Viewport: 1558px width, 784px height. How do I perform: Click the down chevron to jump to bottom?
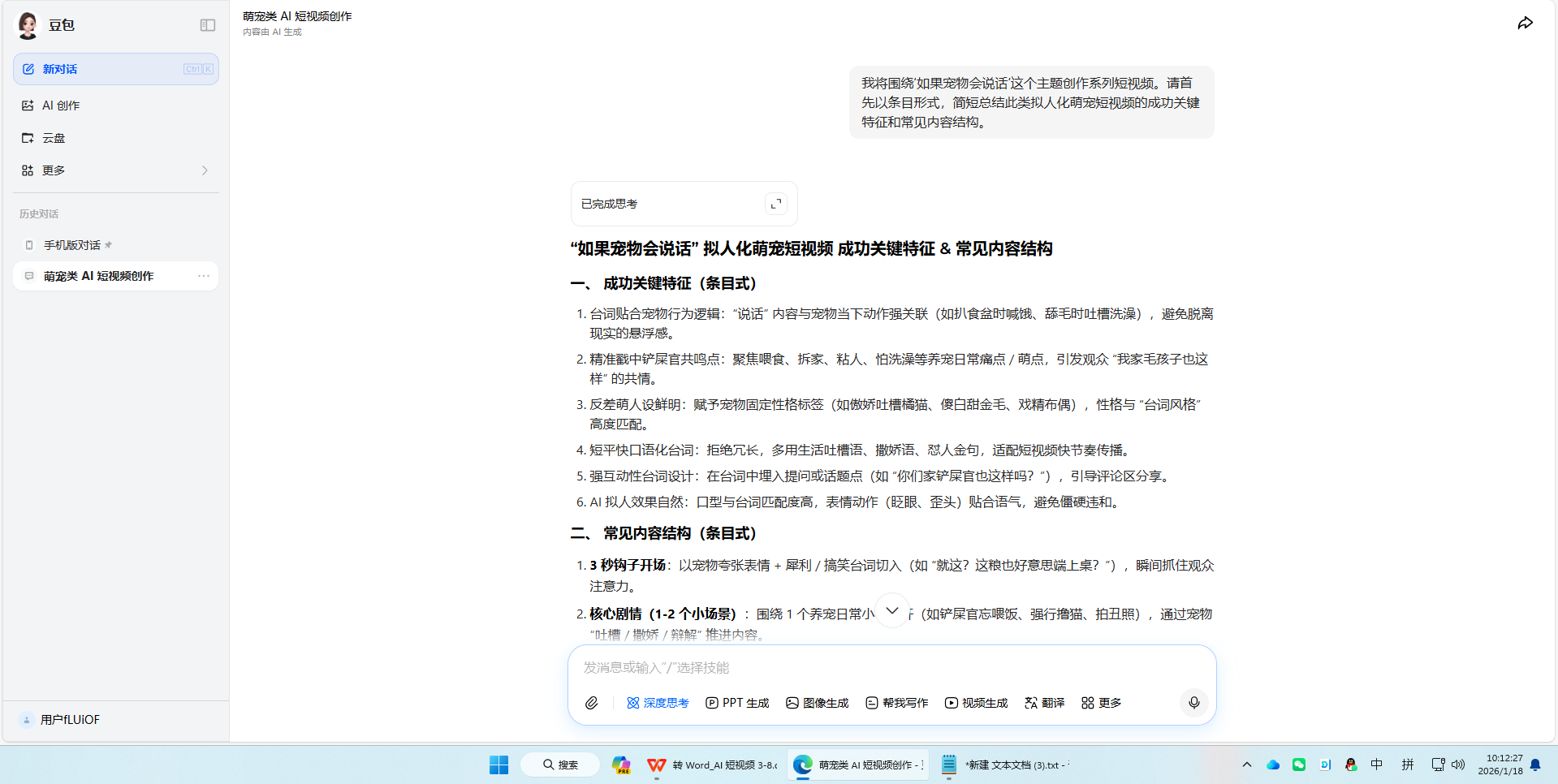tap(892, 611)
